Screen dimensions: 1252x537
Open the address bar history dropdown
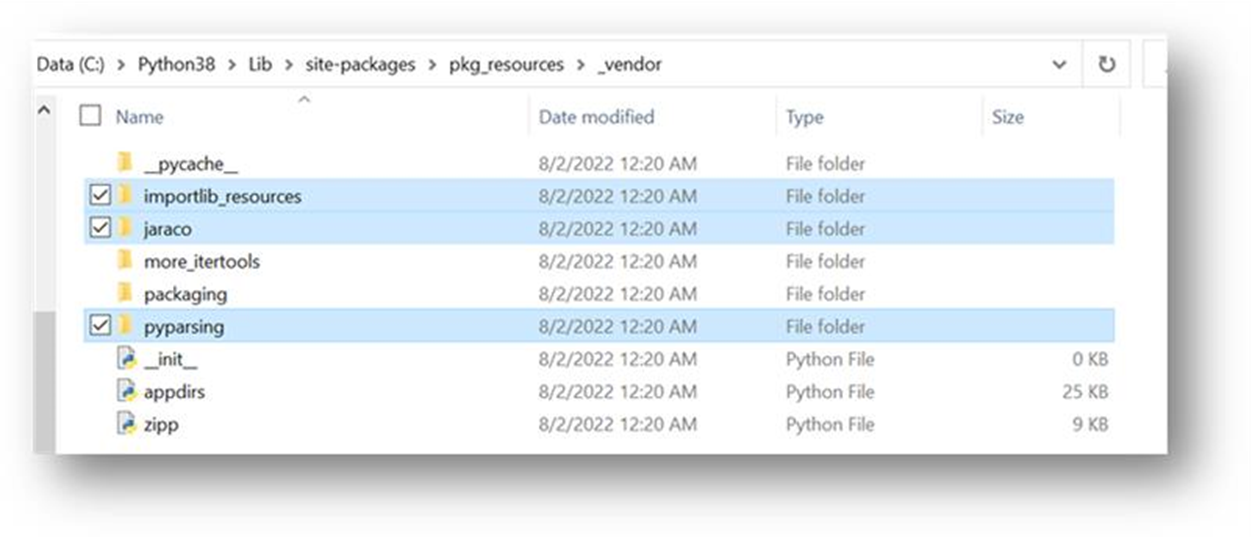1059,65
